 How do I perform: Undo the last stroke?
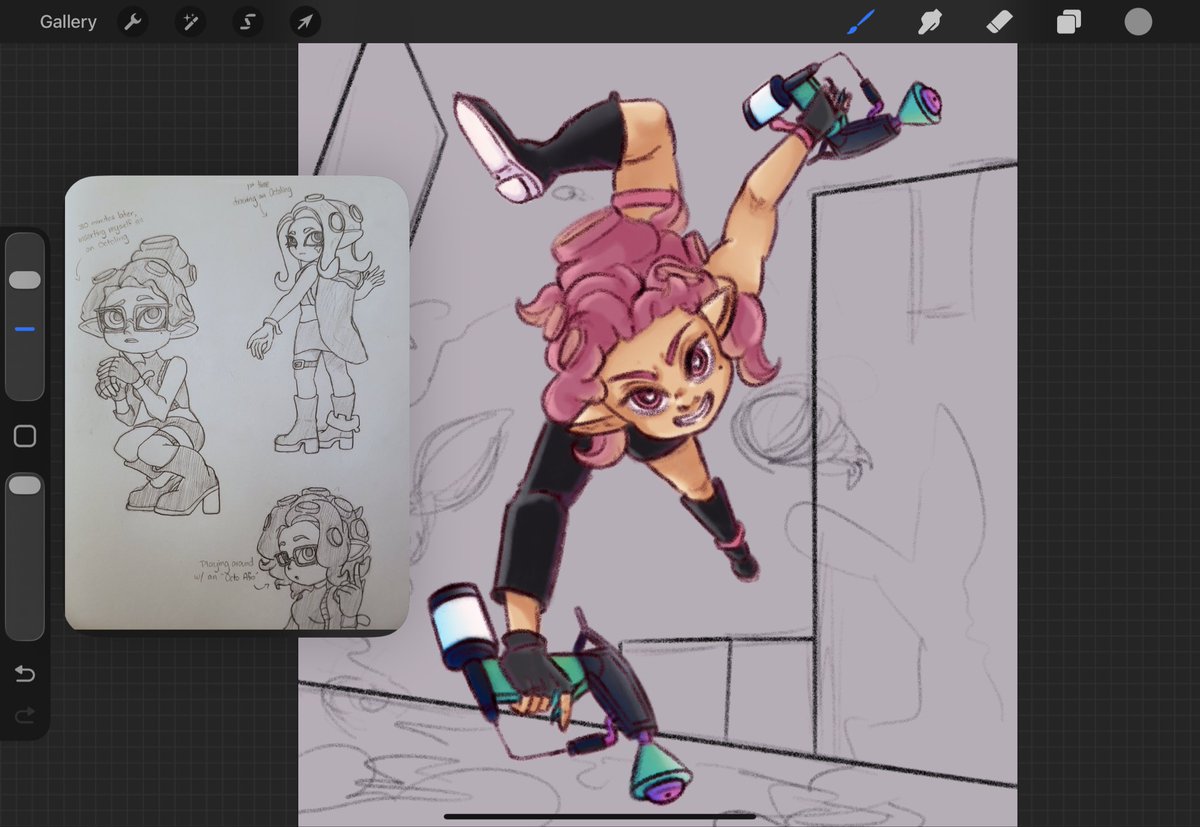pyautogui.click(x=25, y=674)
